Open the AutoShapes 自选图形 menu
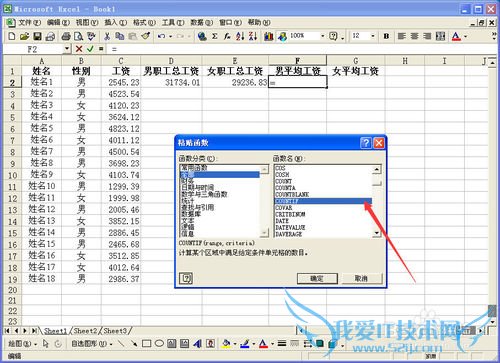The image size is (500, 363). pos(92,343)
